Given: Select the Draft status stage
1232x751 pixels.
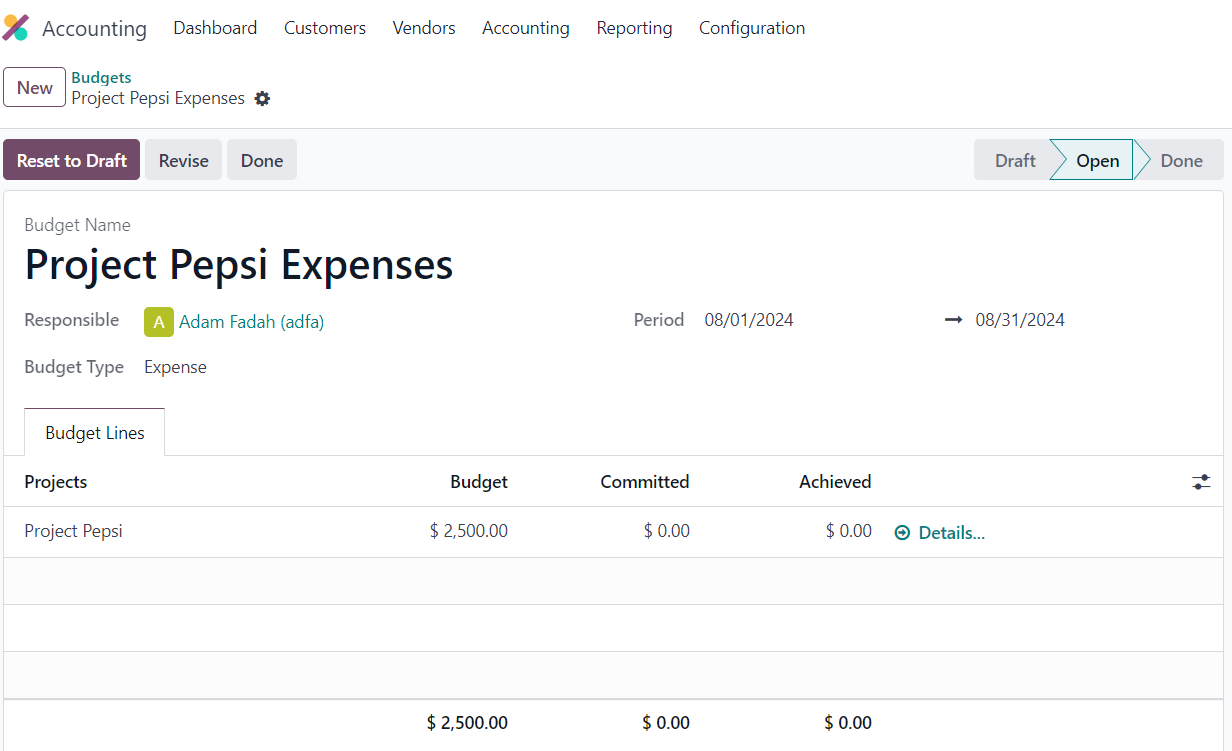Looking at the screenshot, I should (x=1014, y=160).
